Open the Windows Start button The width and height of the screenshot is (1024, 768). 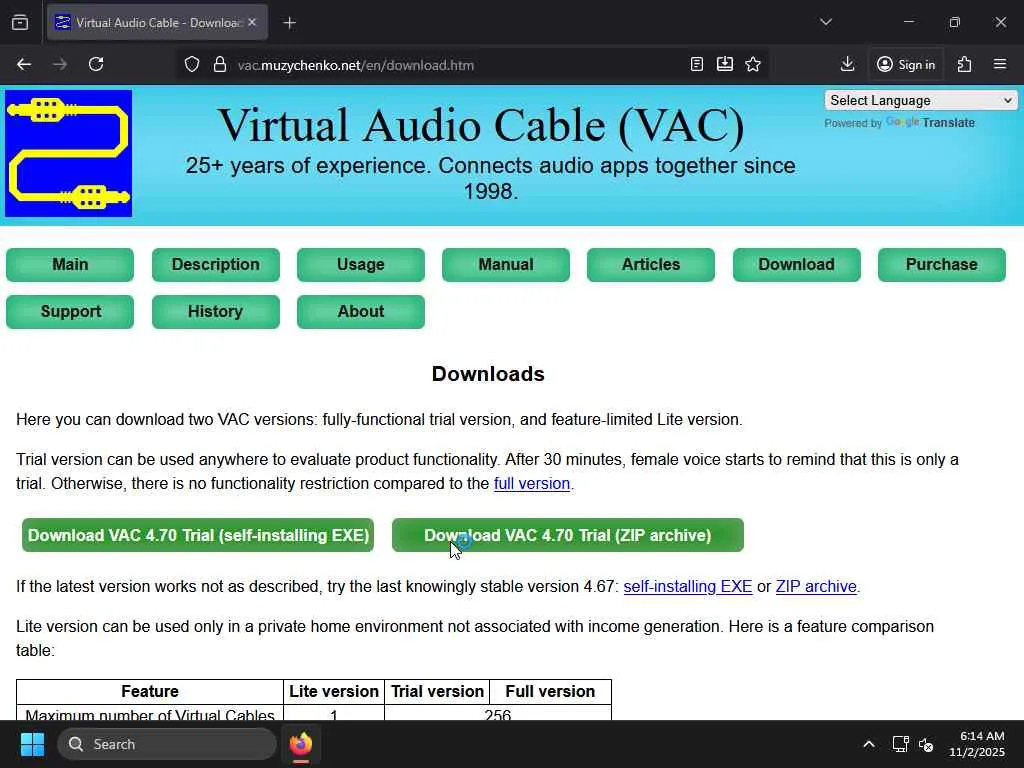click(32, 744)
